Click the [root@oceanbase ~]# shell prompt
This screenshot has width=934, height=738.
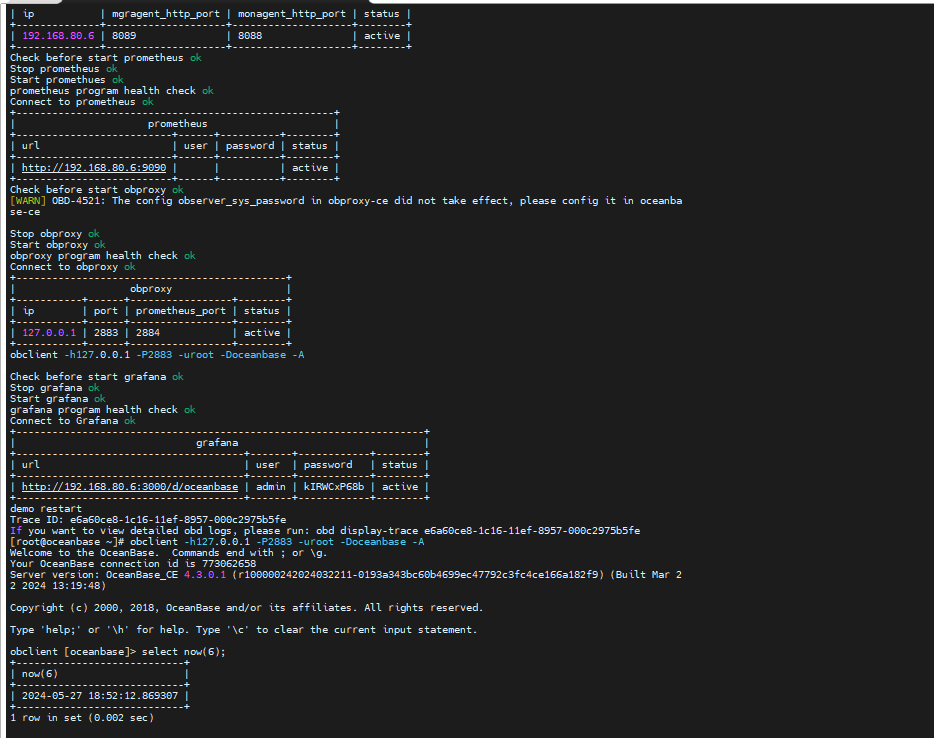tap(67, 542)
